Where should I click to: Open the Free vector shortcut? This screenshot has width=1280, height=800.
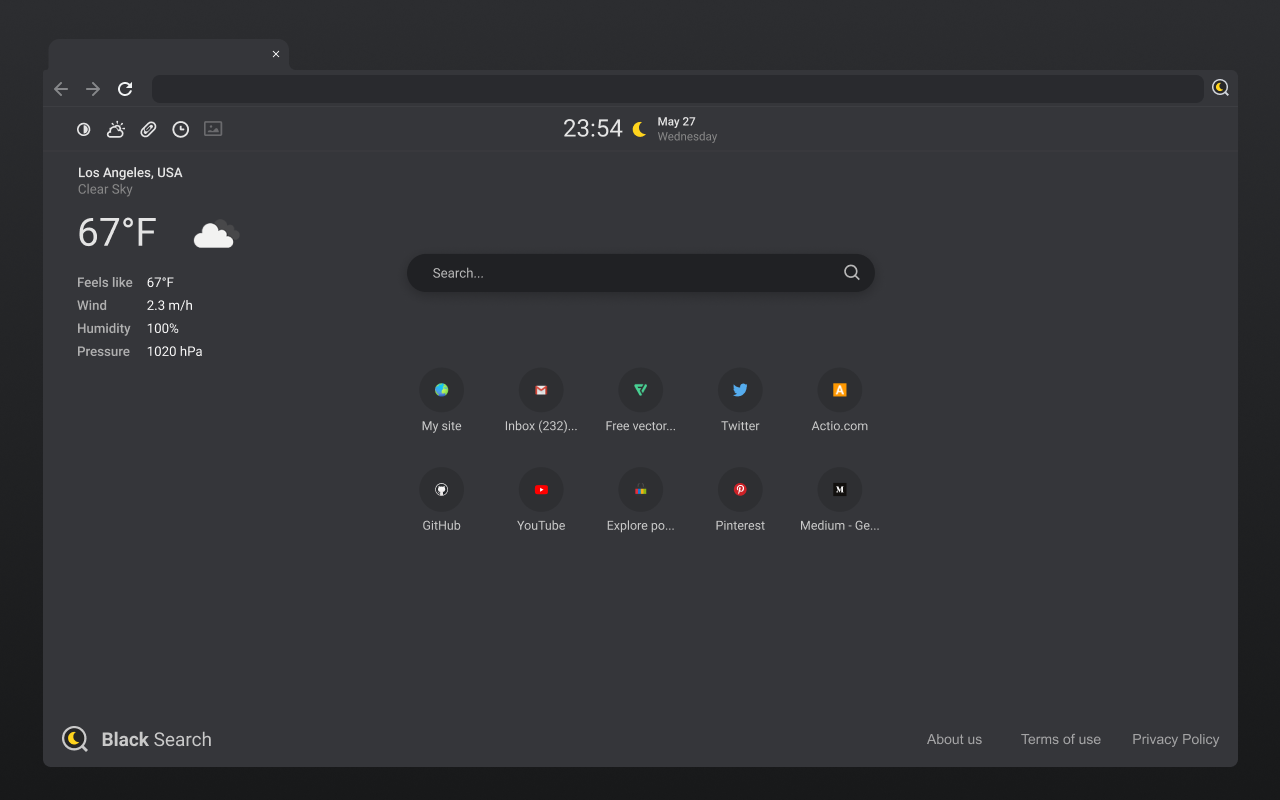click(x=640, y=390)
